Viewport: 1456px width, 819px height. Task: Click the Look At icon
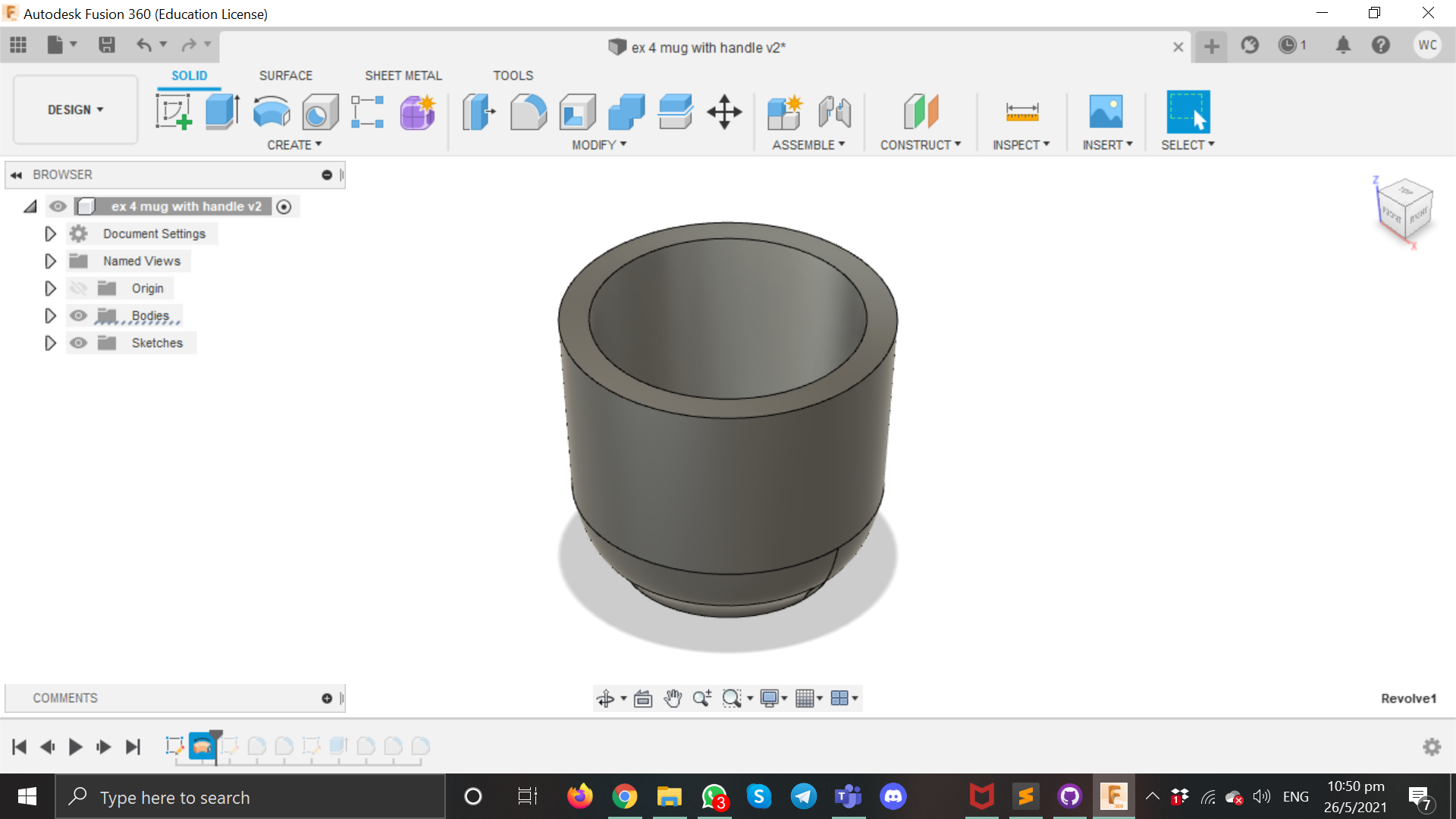coord(643,698)
